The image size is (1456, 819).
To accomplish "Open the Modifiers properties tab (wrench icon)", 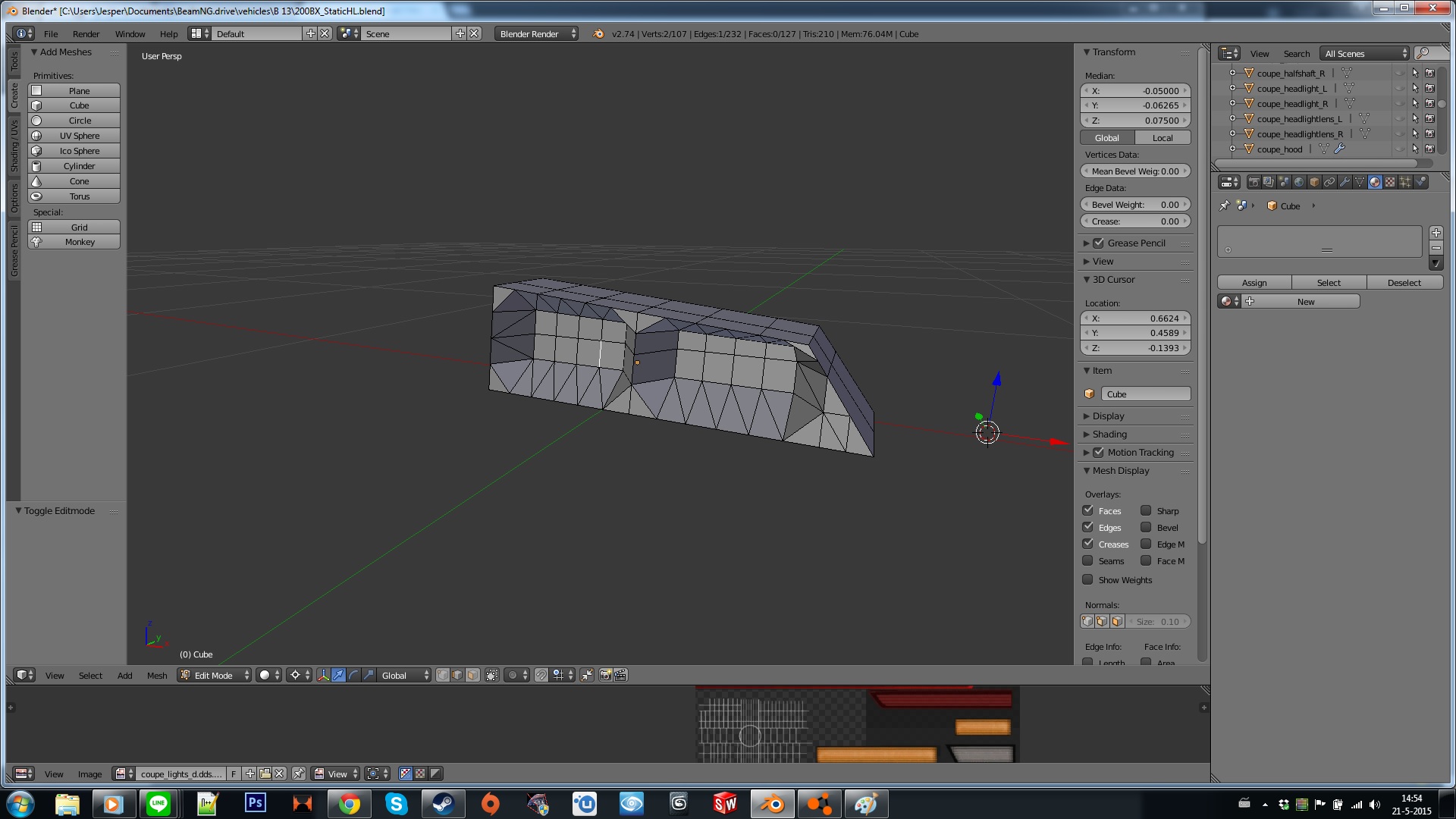I will tap(1345, 182).
